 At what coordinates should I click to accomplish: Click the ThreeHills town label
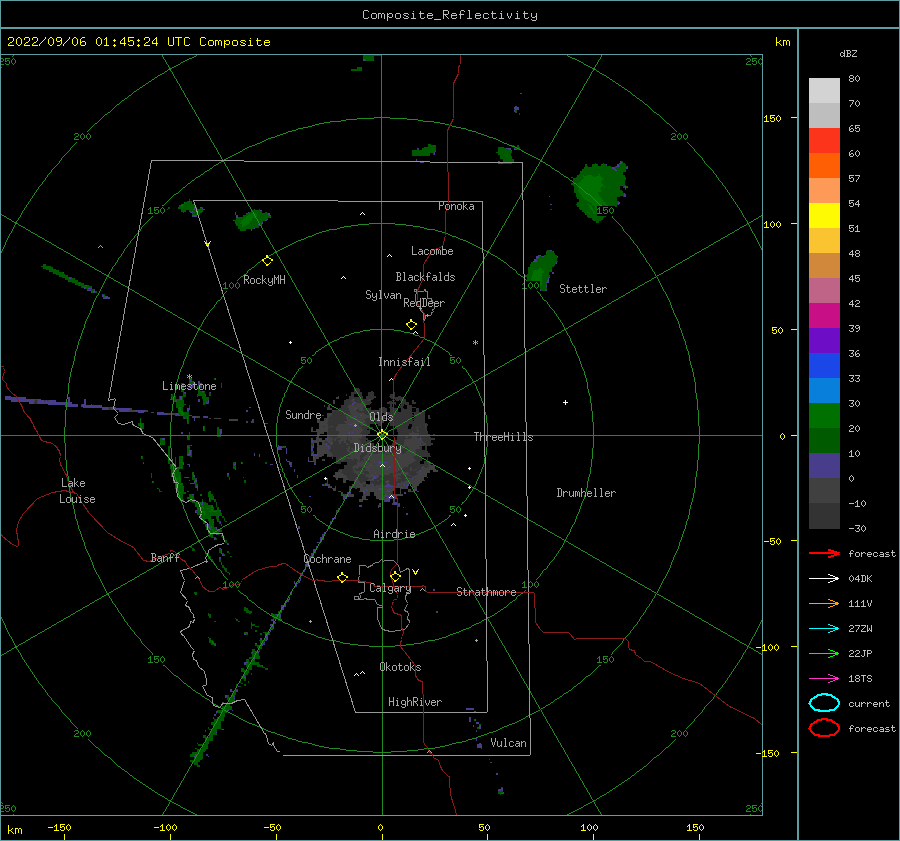(x=503, y=437)
